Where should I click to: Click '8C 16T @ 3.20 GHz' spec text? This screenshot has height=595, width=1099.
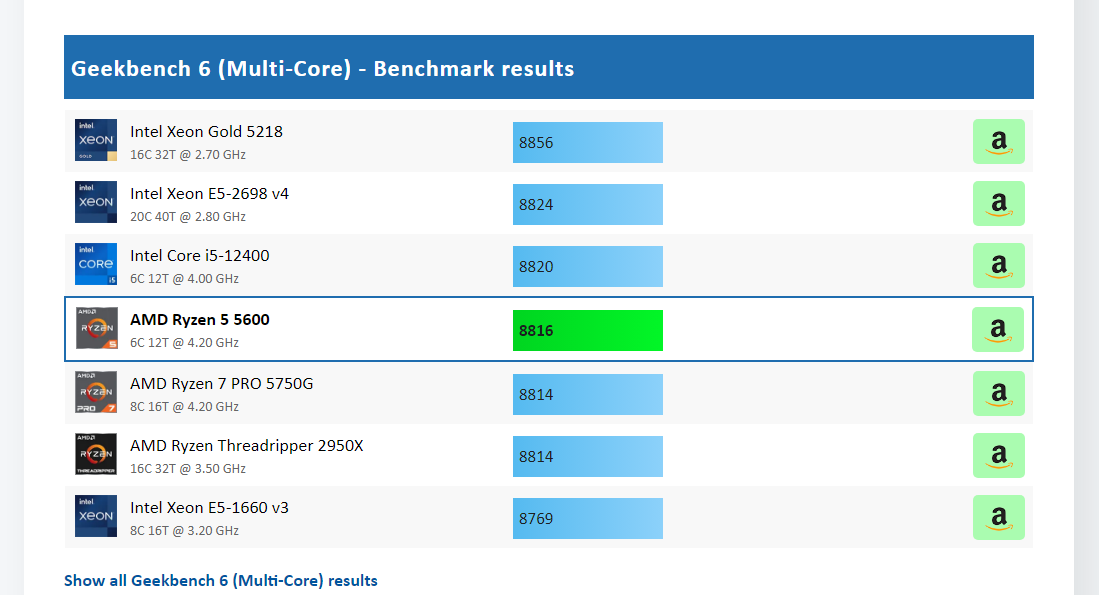click(184, 531)
